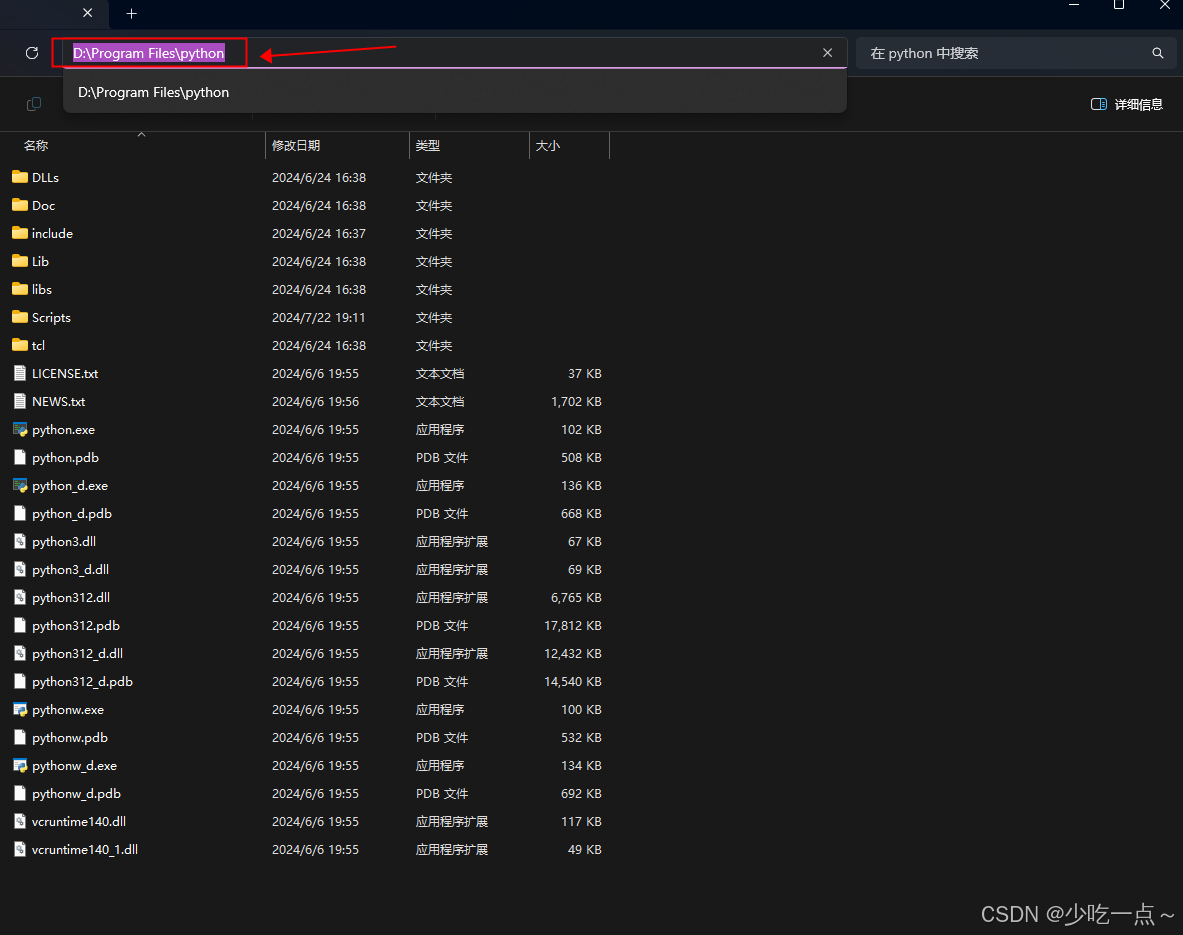The width and height of the screenshot is (1183, 935).
Task: Click the 文本文档 type of LICENSE.txt
Action: click(x=440, y=374)
